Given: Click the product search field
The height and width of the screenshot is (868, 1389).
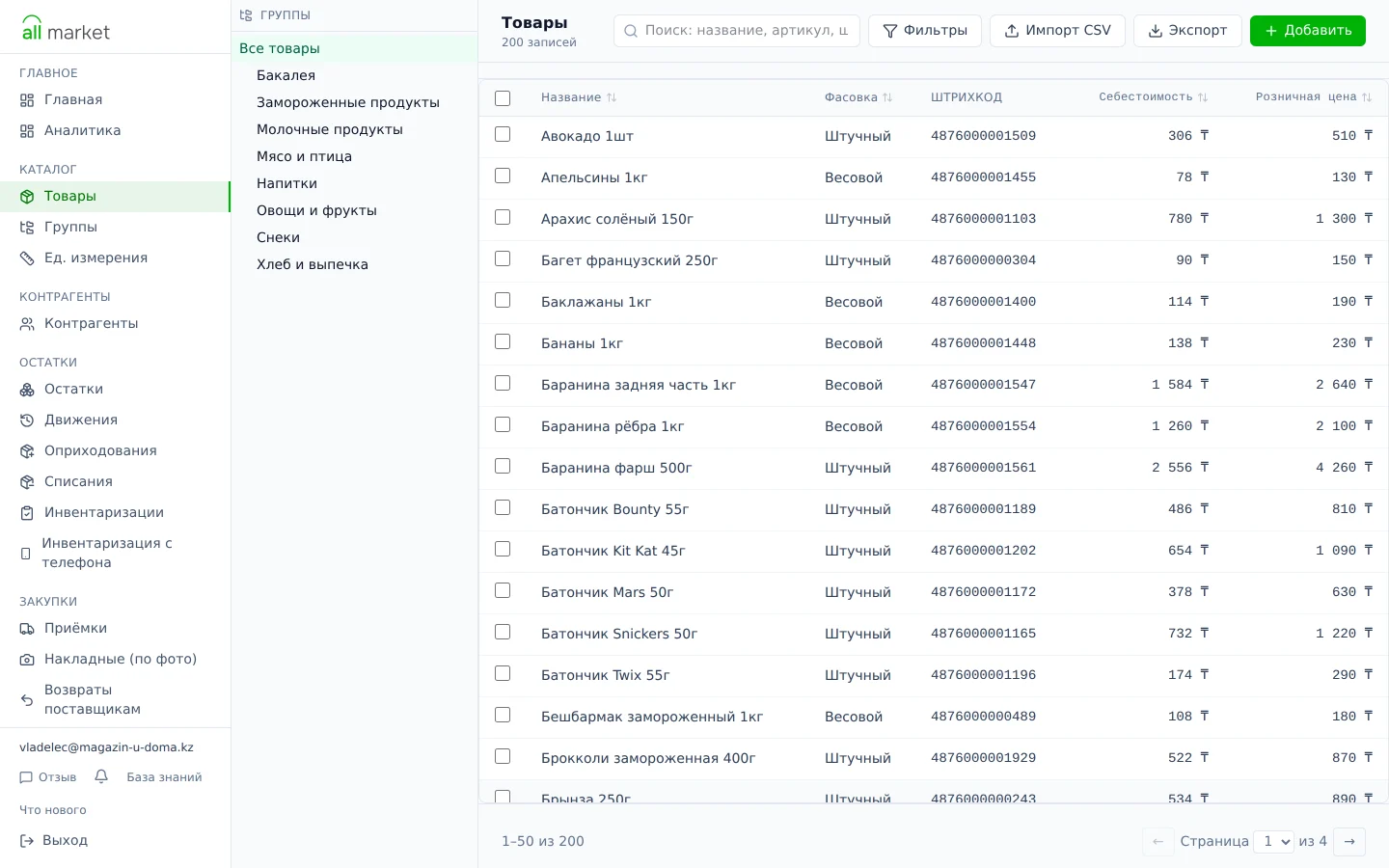Looking at the screenshot, I should (x=737, y=31).
